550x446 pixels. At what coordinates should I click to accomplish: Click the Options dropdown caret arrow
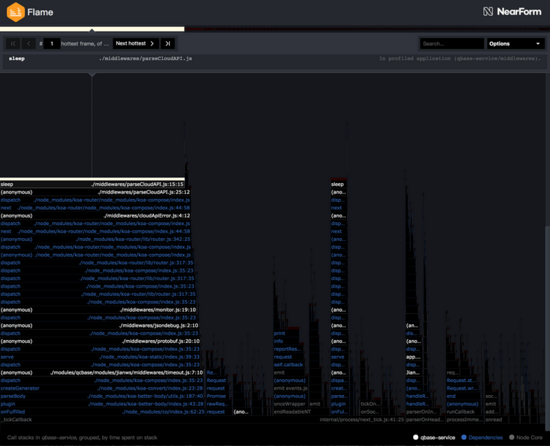coord(538,44)
